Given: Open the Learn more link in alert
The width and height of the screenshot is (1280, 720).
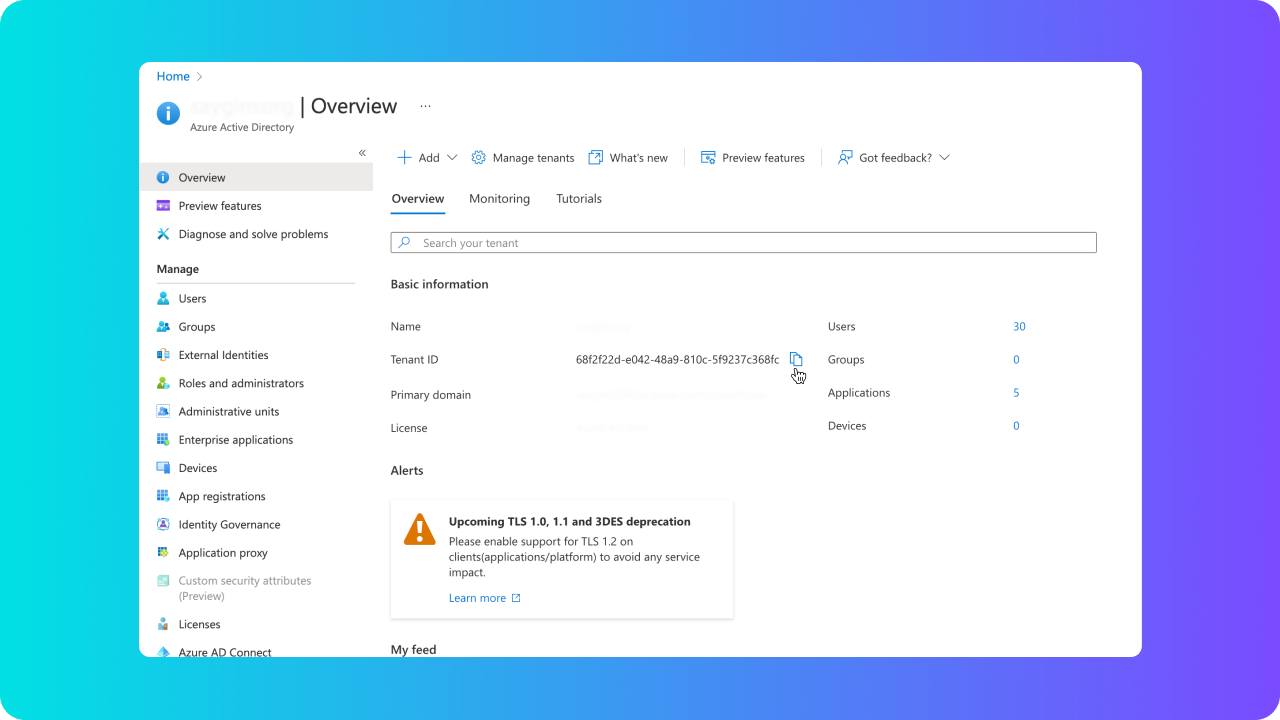Looking at the screenshot, I should coord(477,598).
